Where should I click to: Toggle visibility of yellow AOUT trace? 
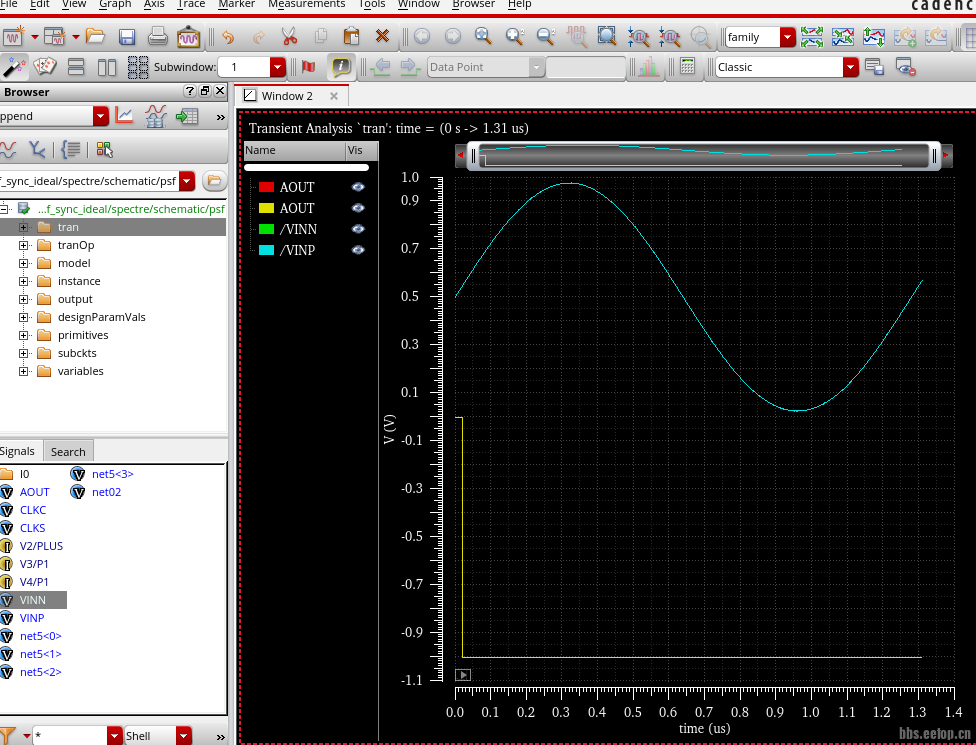tap(358, 208)
